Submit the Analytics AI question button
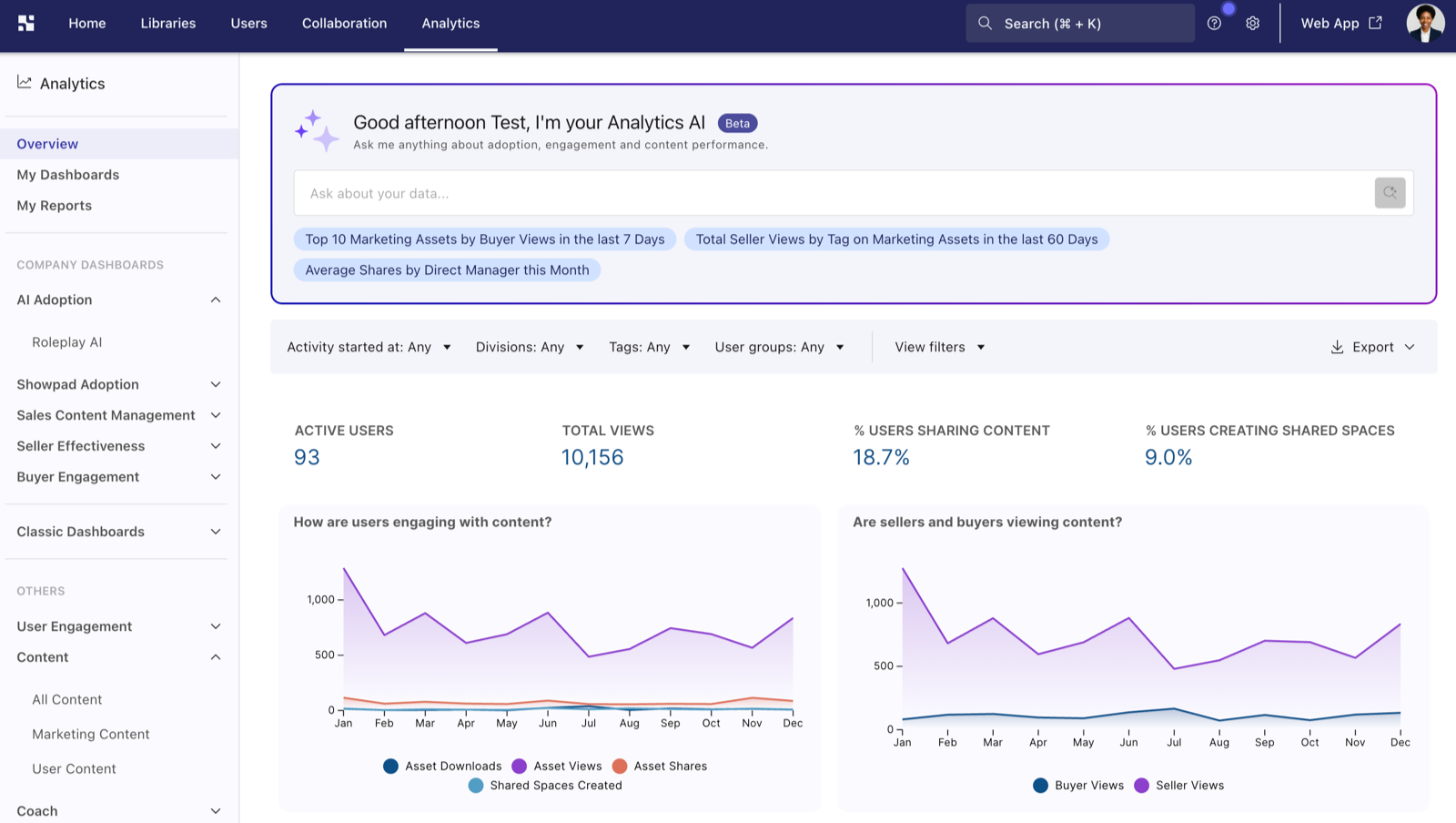Viewport: 1456px width, 823px height. pos(1390,193)
